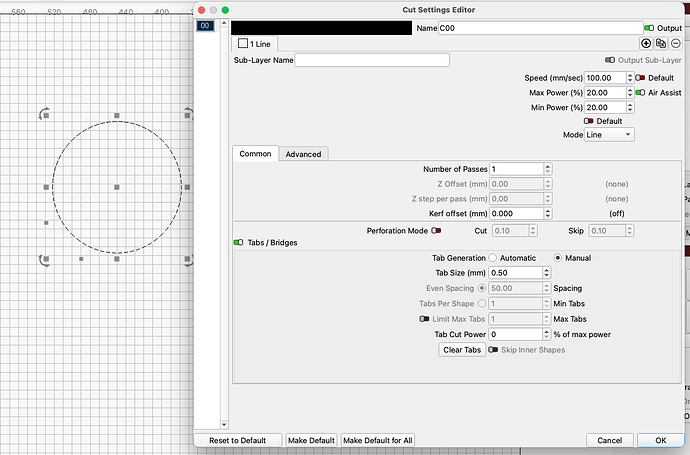Select Automatic tab generation

coord(492,258)
